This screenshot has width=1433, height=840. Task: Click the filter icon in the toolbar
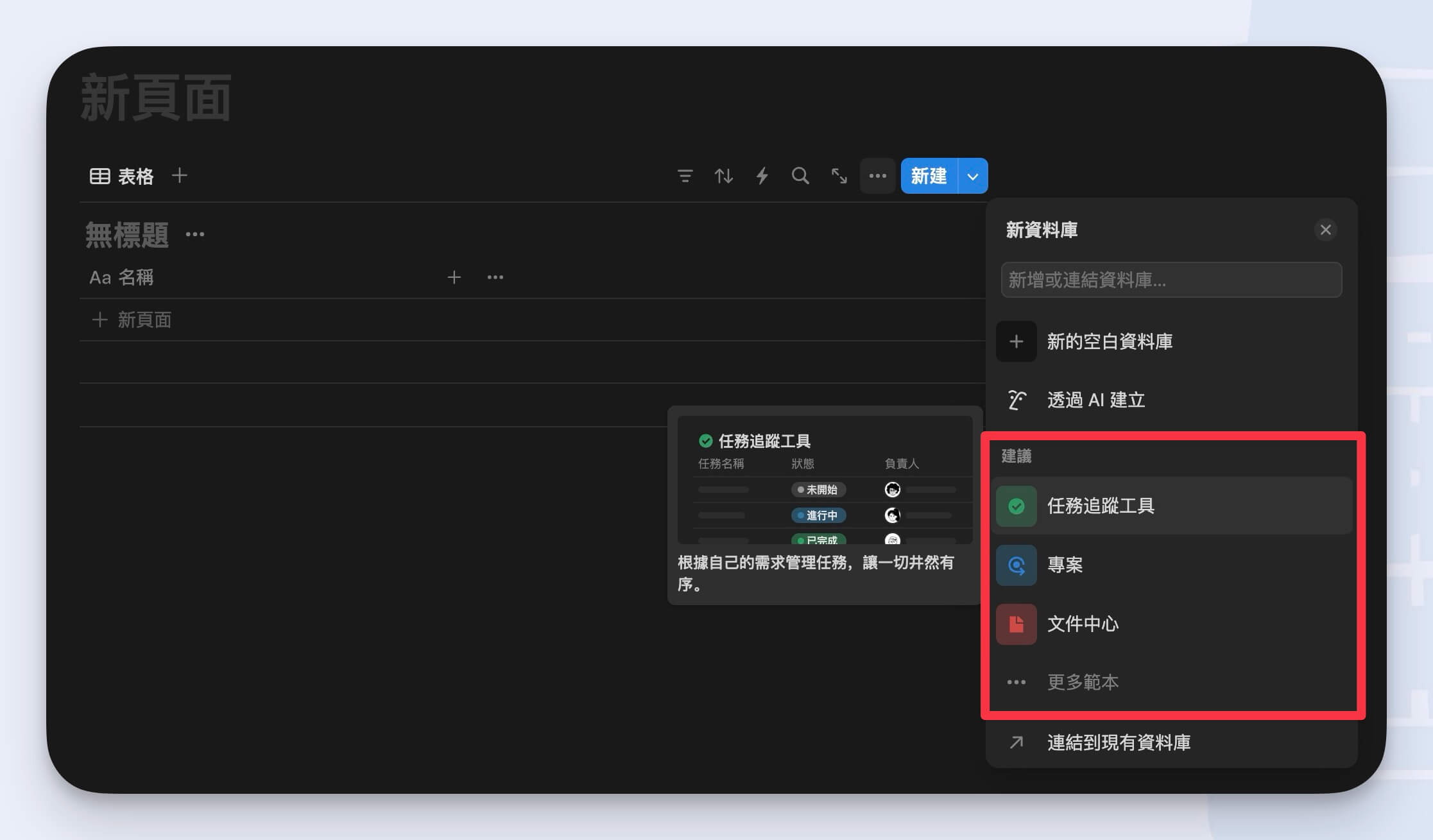[685, 176]
